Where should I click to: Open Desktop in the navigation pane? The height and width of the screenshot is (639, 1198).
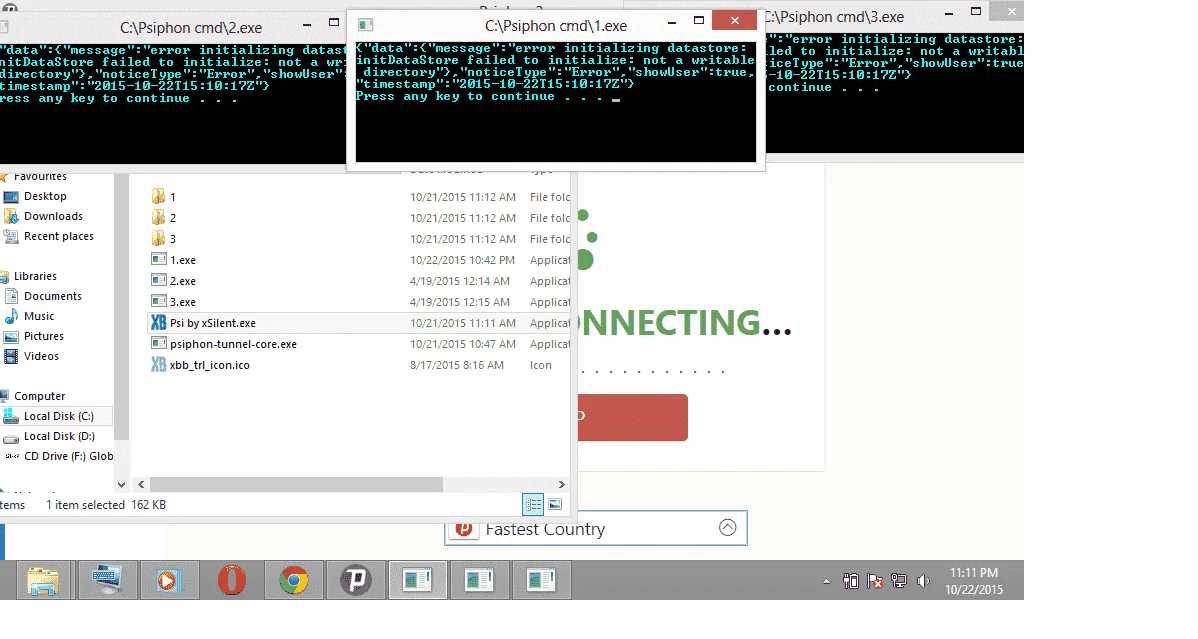(45, 196)
